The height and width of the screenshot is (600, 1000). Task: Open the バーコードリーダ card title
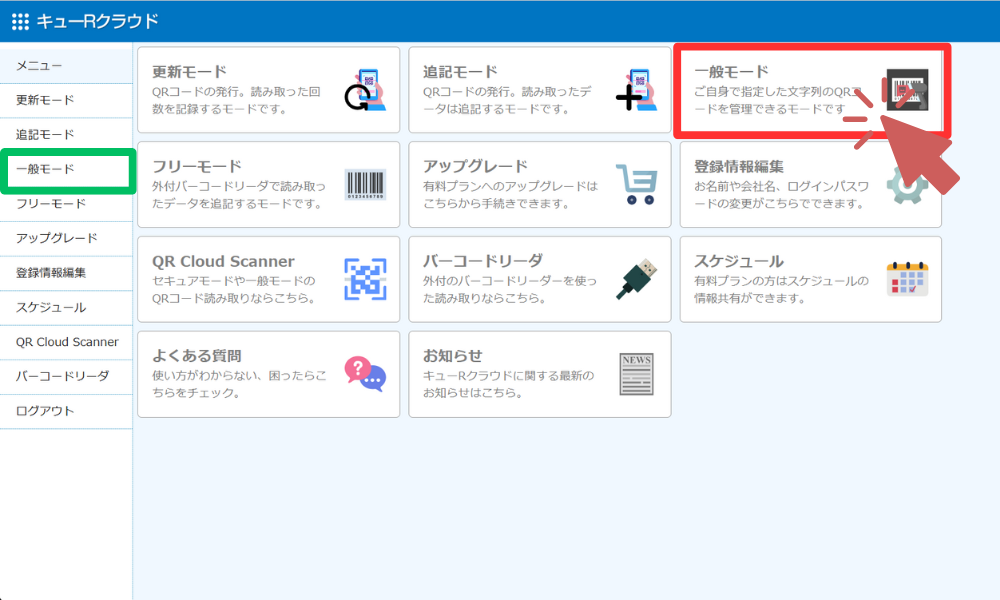point(483,261)
